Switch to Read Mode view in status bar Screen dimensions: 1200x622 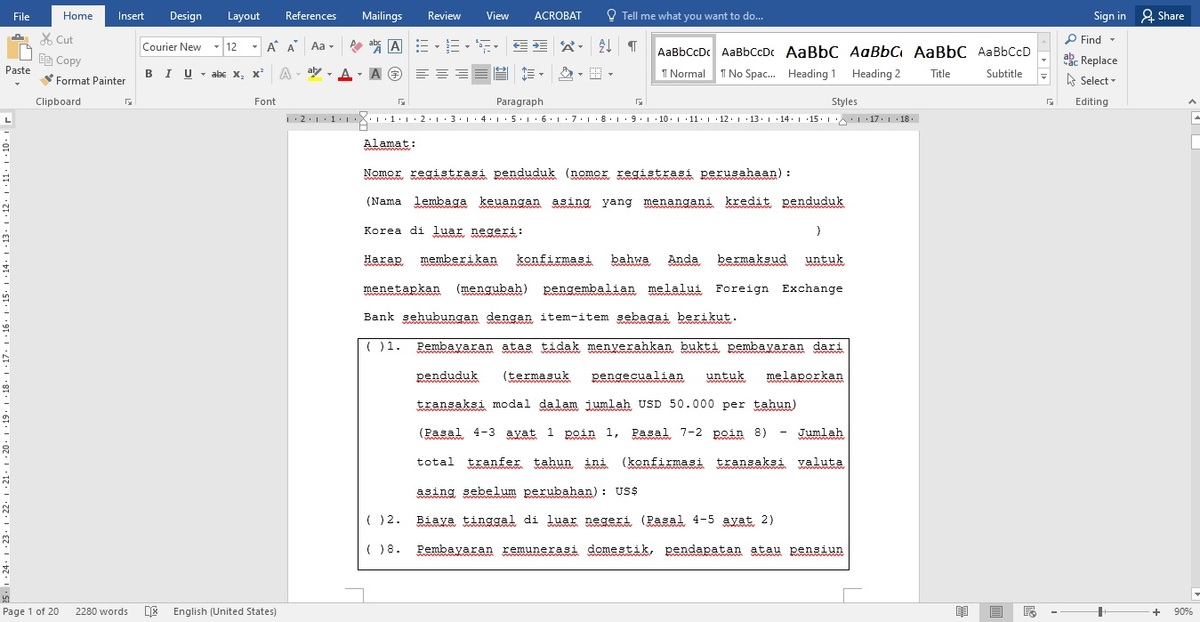962,611
